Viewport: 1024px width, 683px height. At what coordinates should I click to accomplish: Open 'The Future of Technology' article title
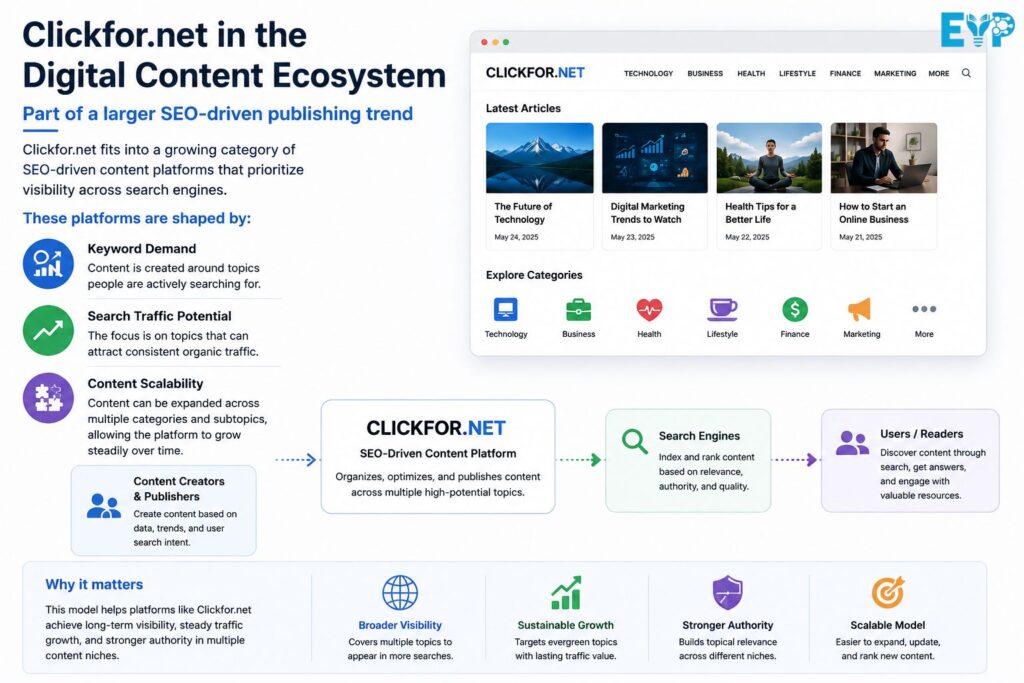tap(523, 213)
